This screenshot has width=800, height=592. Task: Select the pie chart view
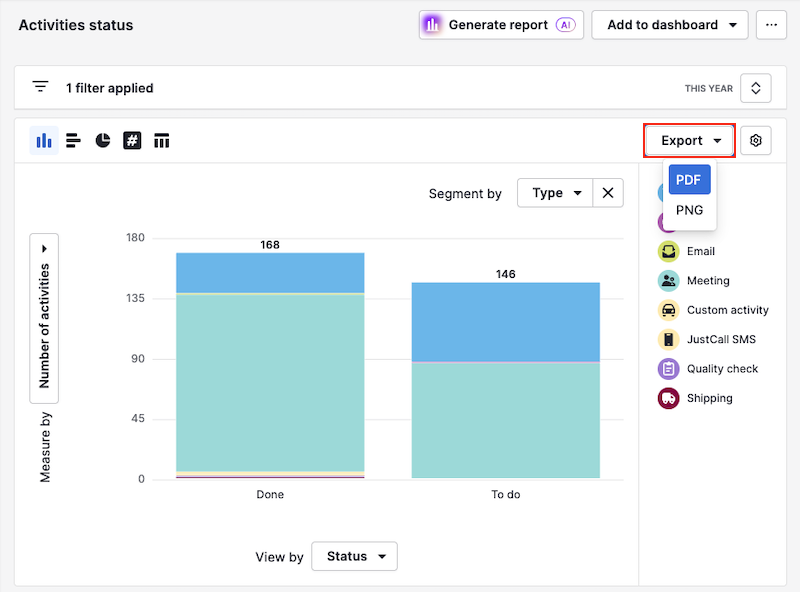pyautogui.click(x=103, y=141)
